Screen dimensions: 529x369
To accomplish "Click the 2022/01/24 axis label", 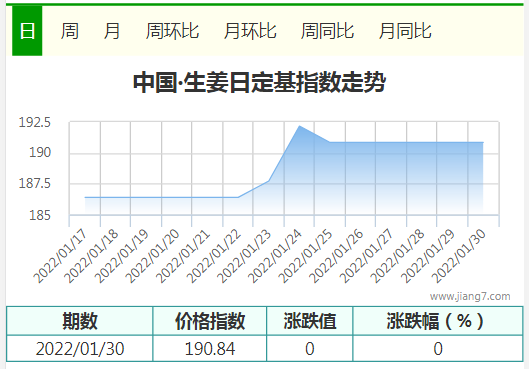I will point(275,256).
